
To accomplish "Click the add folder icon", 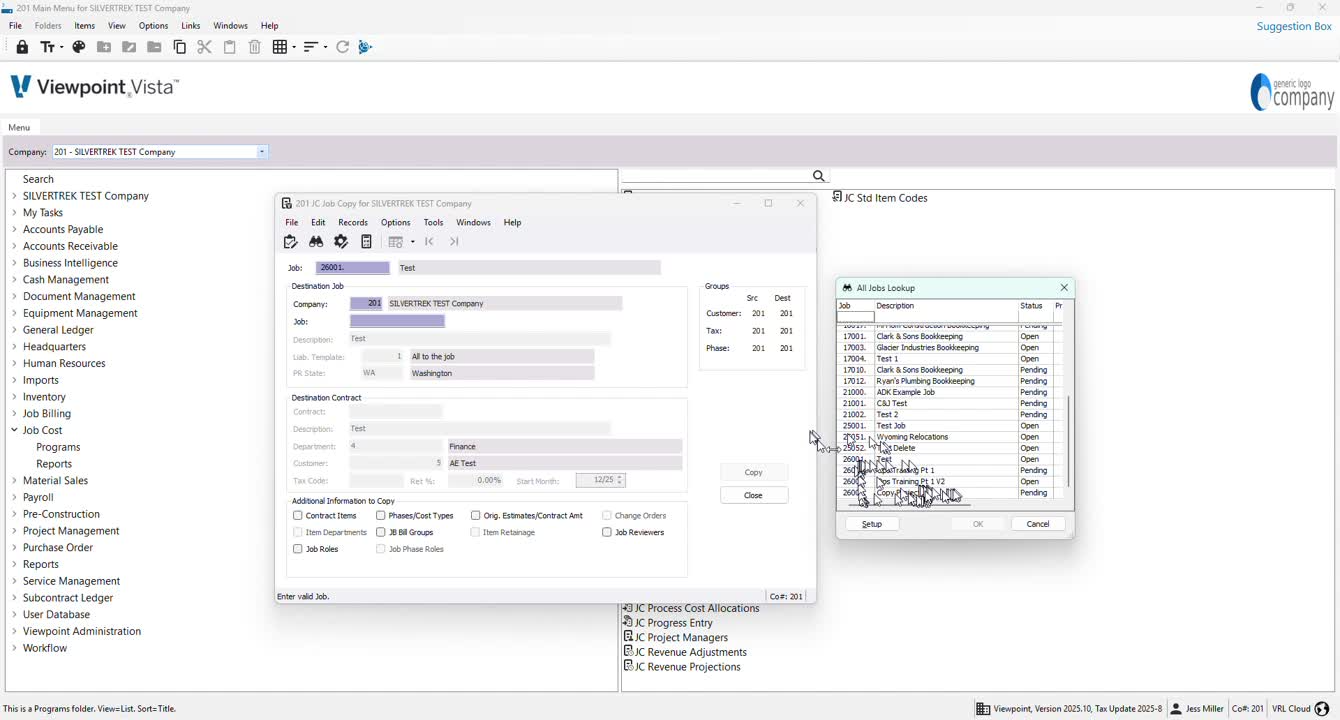I will (x=104, y=47).
